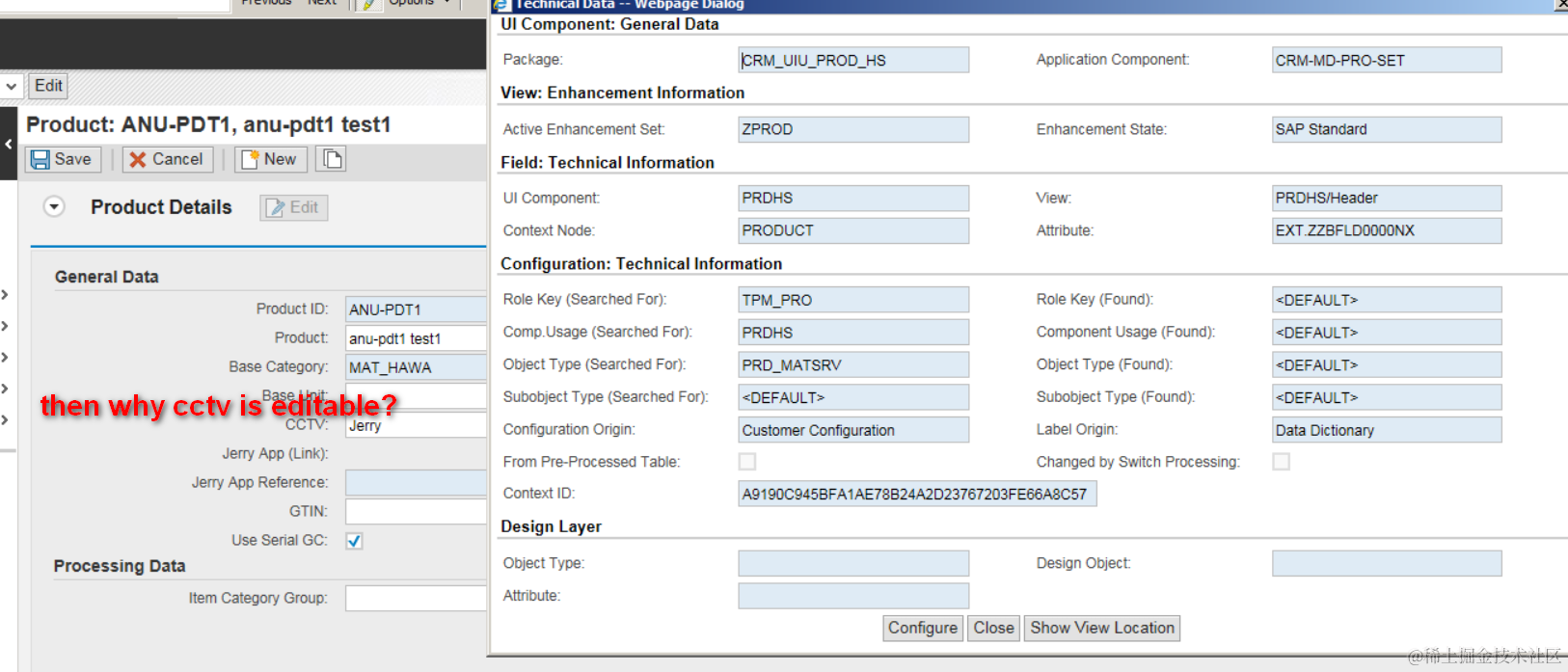1568x672 pixels.
Task: Click the Role Key (Found) field
Action: (x=1387, y=300)
